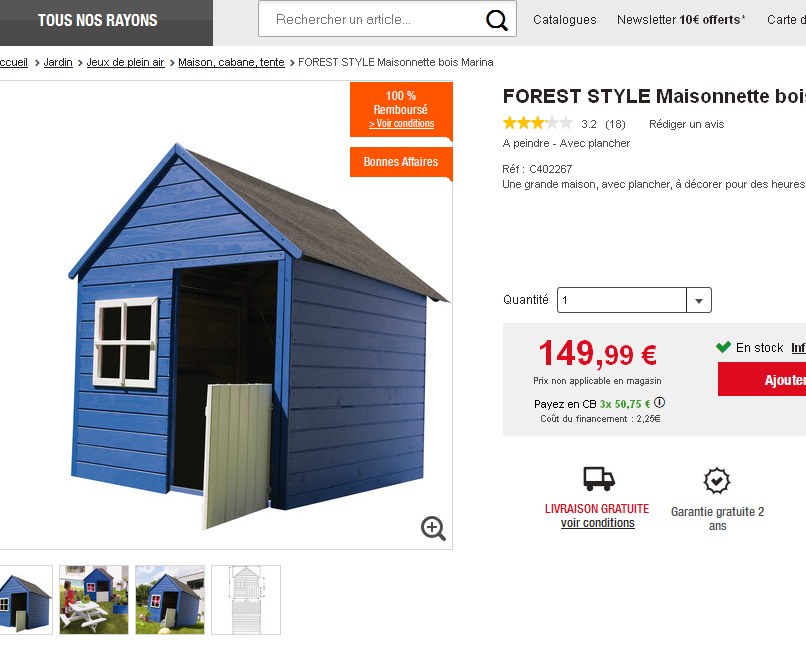
Task: Open Maison, cabane, tente breadcrumb
Action: (x=231, y=62)
